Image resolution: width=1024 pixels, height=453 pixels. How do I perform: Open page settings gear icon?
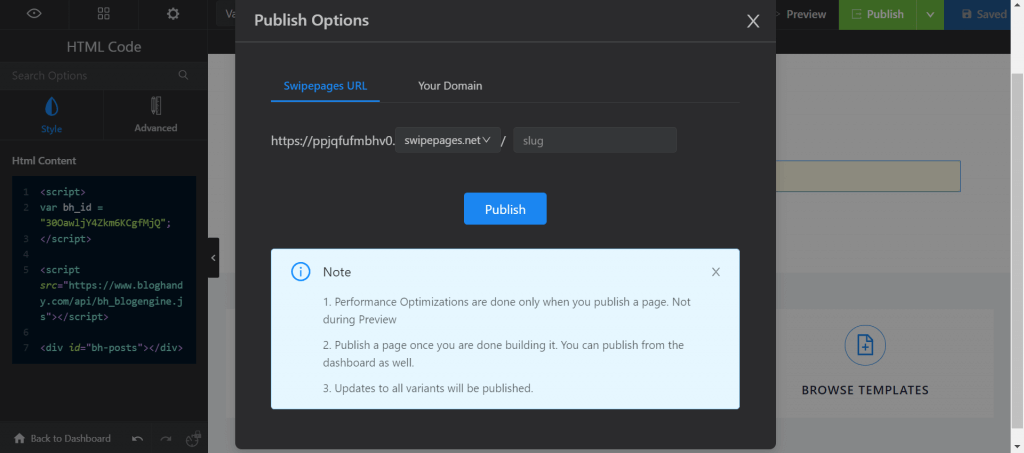172,14
